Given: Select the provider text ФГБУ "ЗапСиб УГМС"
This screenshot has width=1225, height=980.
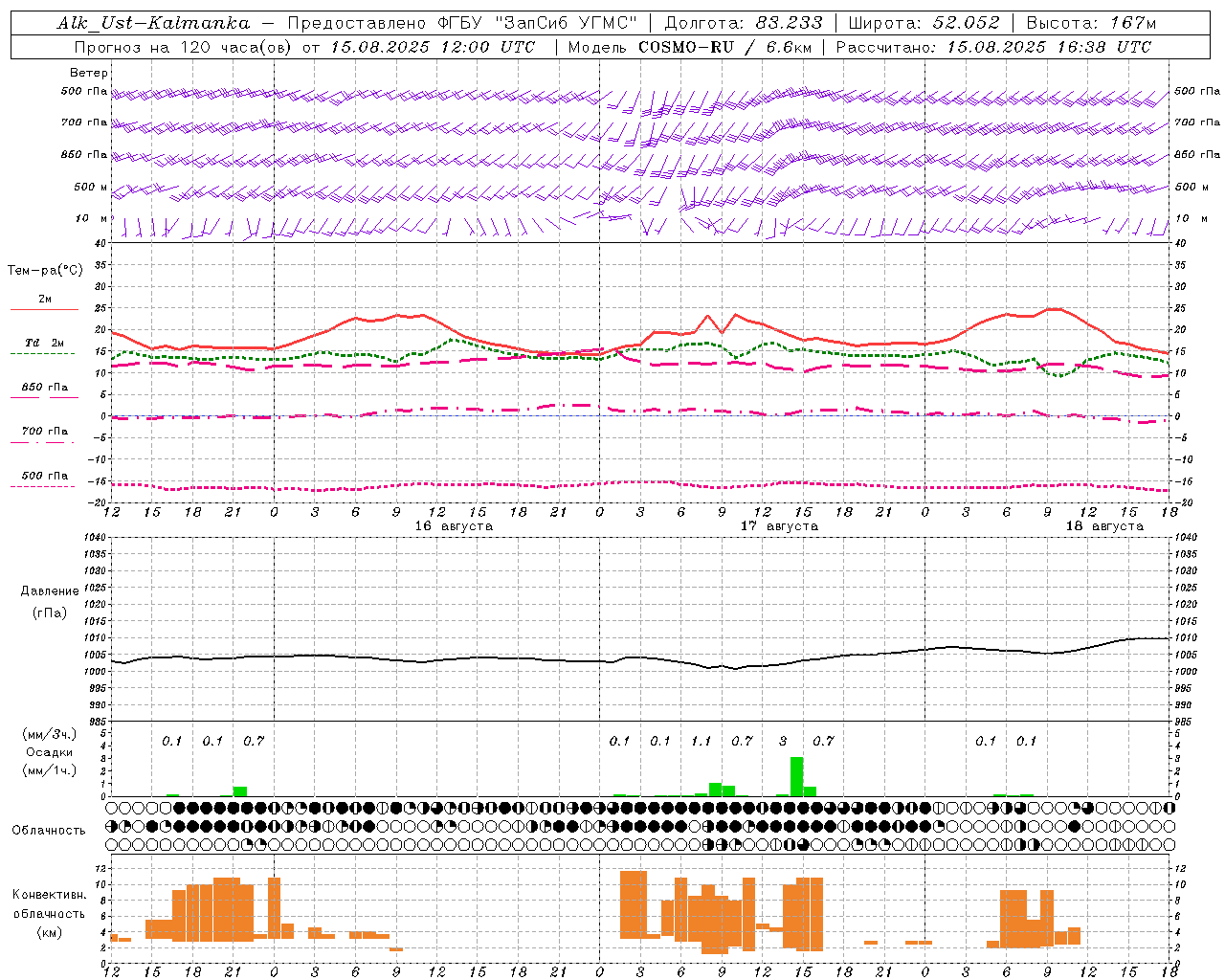Looking at the screenshot, I should pyautogui.click(x=538, y=23).
